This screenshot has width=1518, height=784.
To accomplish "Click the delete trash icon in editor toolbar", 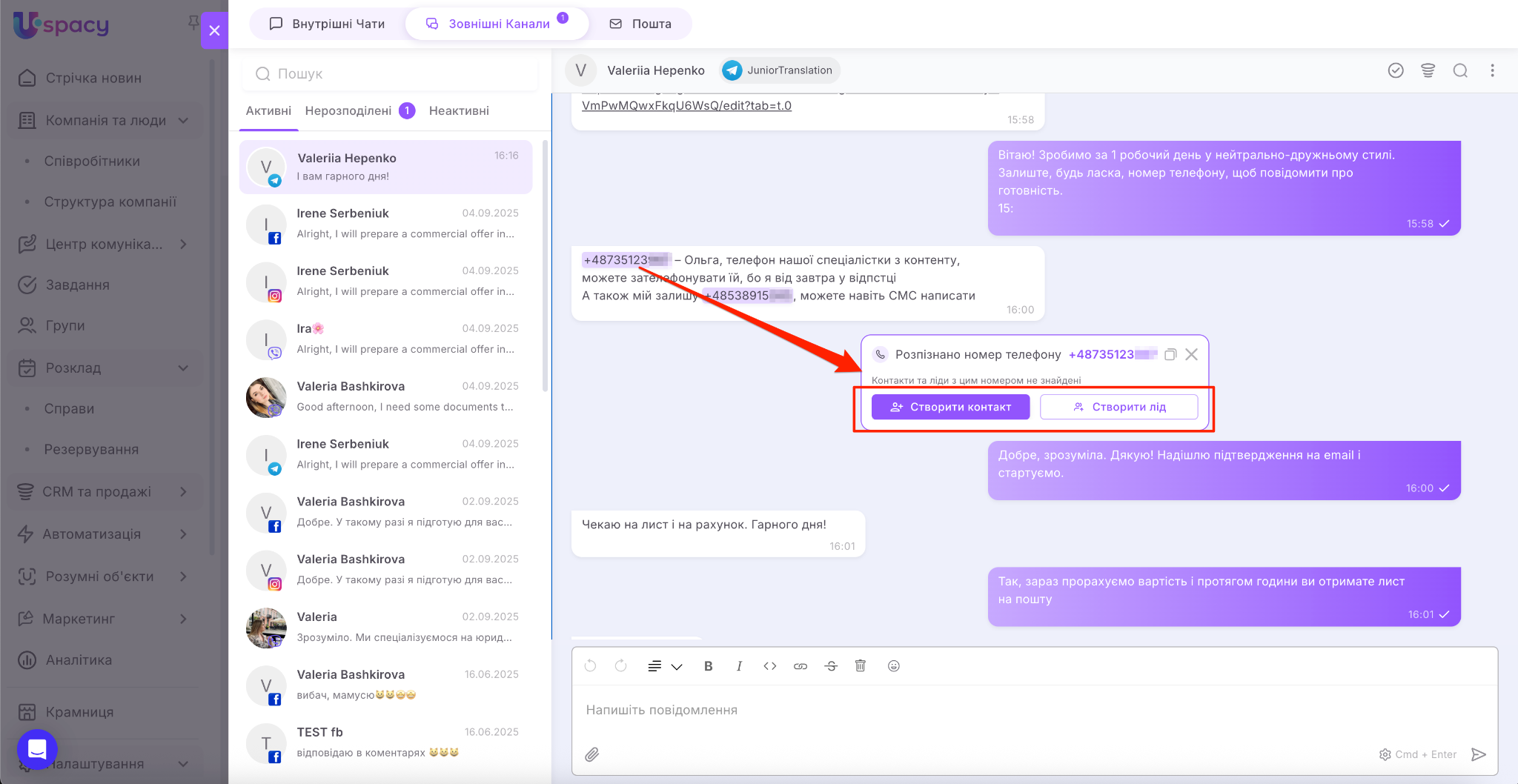I will (860, 666).
